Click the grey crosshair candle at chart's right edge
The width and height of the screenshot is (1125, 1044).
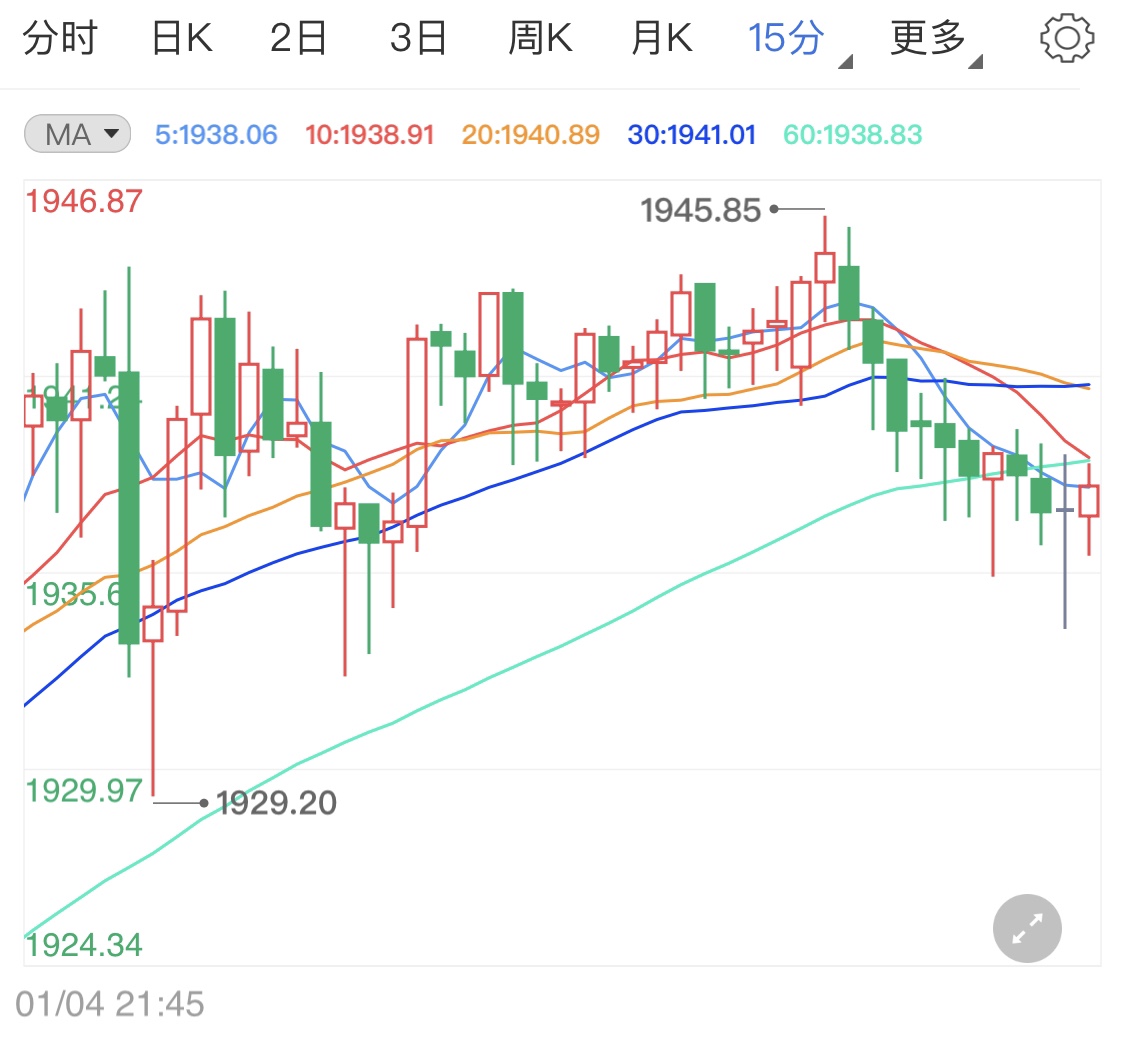1065,542
